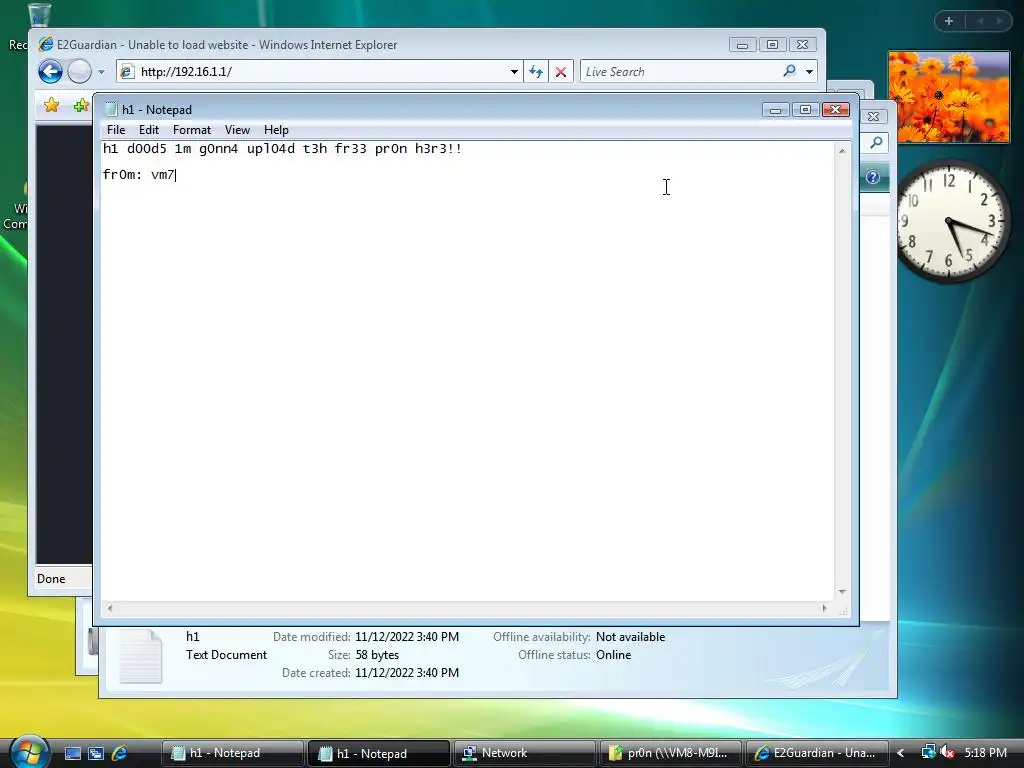Click the Explorer window search magnifier icon
Image resolution: width=1024 pixels, height=768 pixels.
(x=876, y=142)
